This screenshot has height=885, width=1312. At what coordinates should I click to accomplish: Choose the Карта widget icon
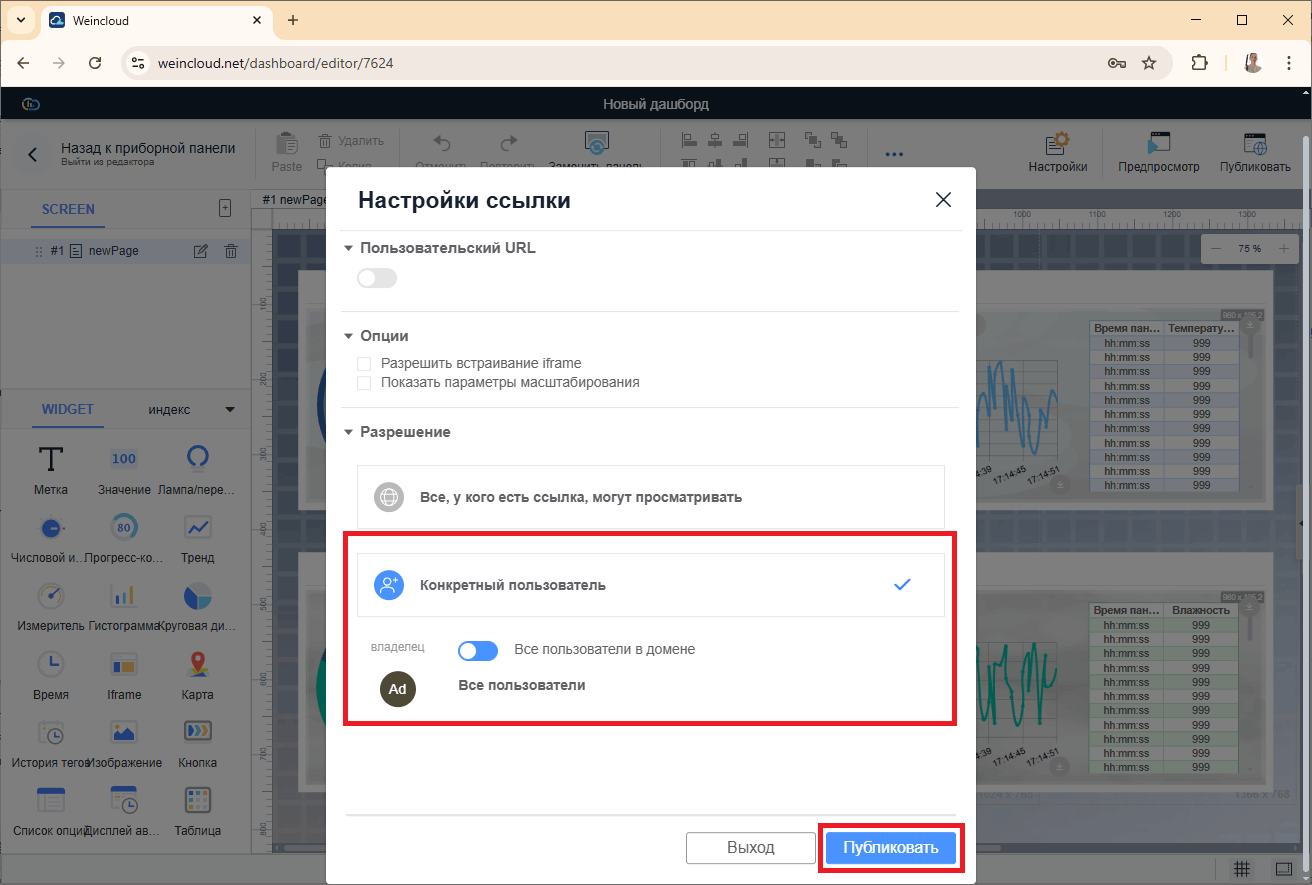pos(197,664)
